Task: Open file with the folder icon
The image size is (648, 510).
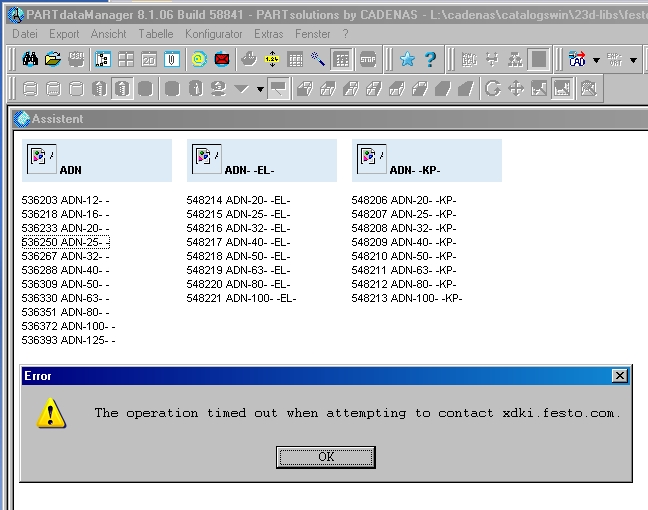Action: tap(53, 60)
